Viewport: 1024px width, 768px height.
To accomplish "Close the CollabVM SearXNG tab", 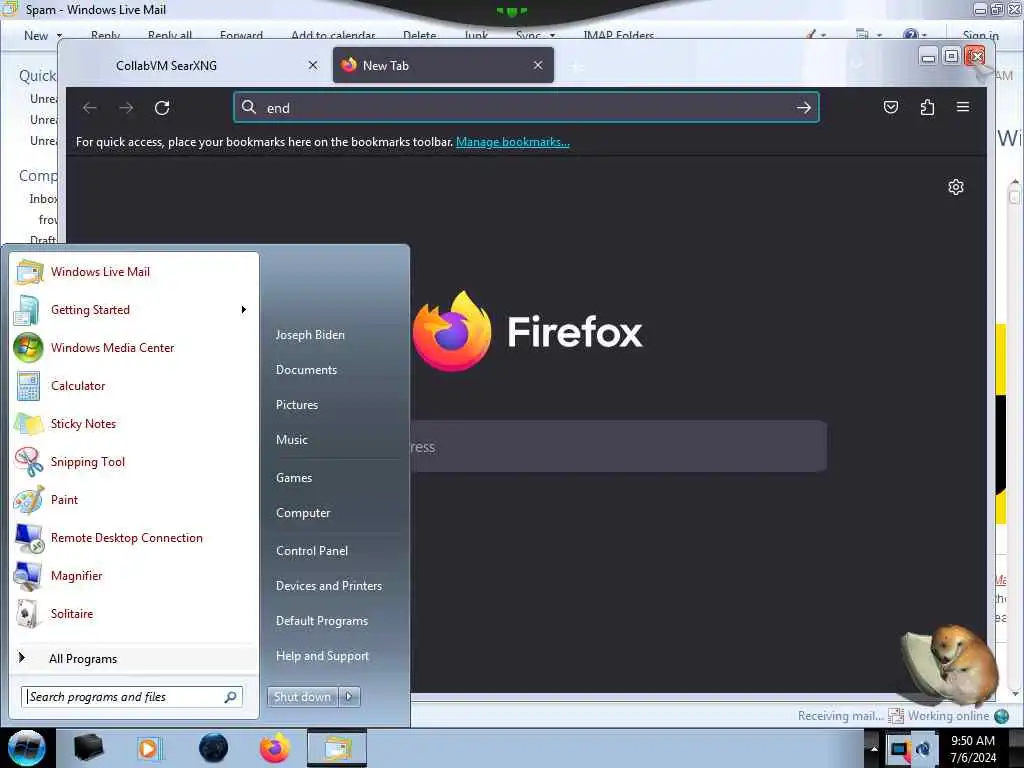I will click(x=313, y=65).
